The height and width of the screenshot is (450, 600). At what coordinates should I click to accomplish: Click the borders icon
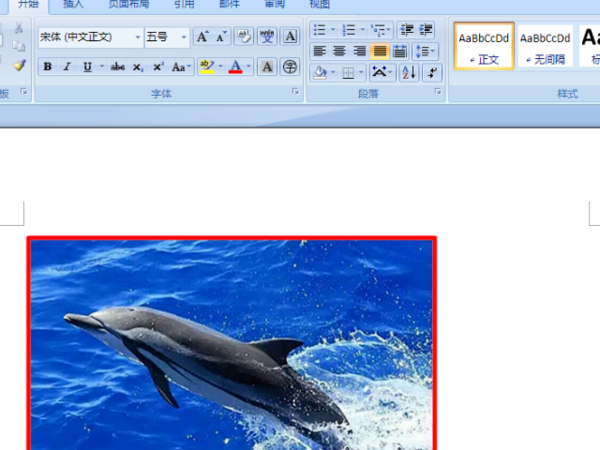[x=348, y=72]
